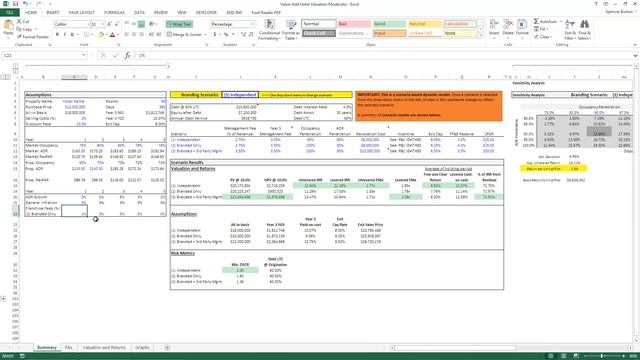Viewport: 640px width, 360px height.
Task: Open the number format dropdown showing Percentage
Action: (x=251, y=24)
